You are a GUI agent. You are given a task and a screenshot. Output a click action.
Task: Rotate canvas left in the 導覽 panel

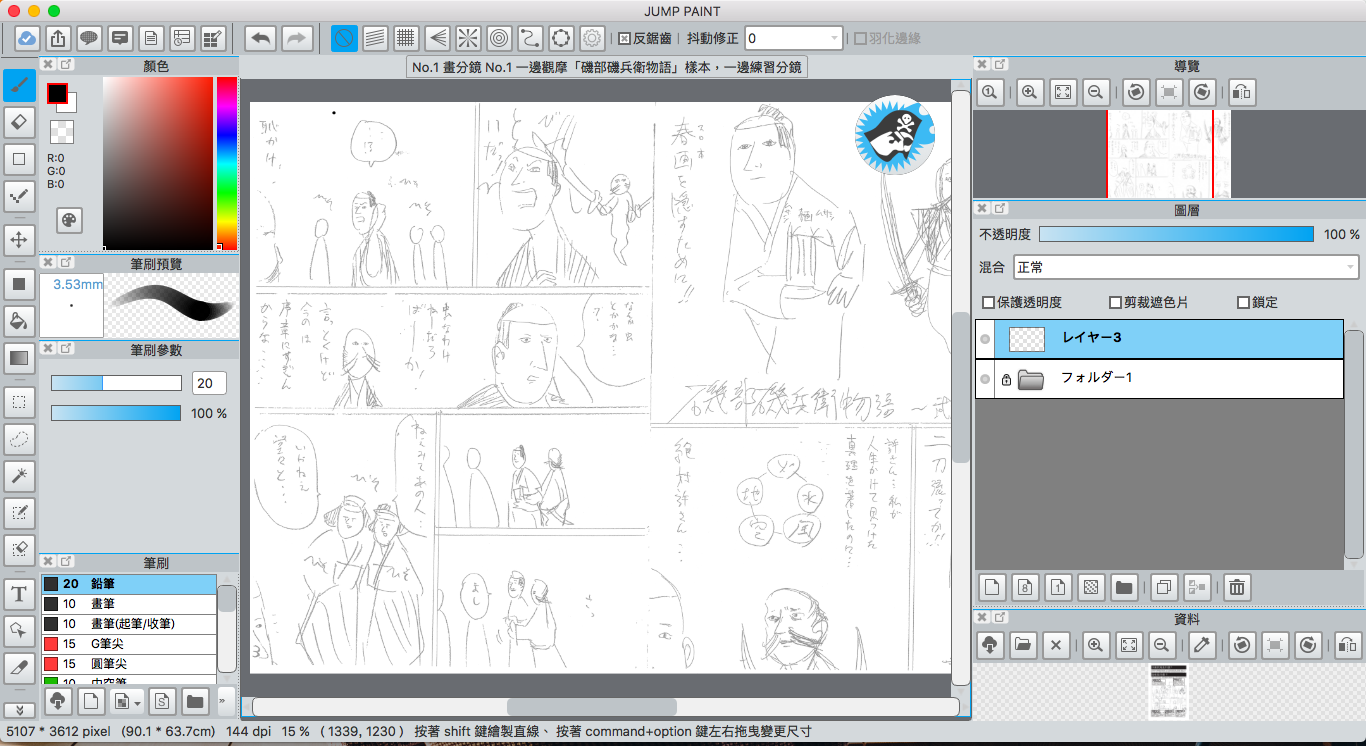click(x=1135, y=92)
